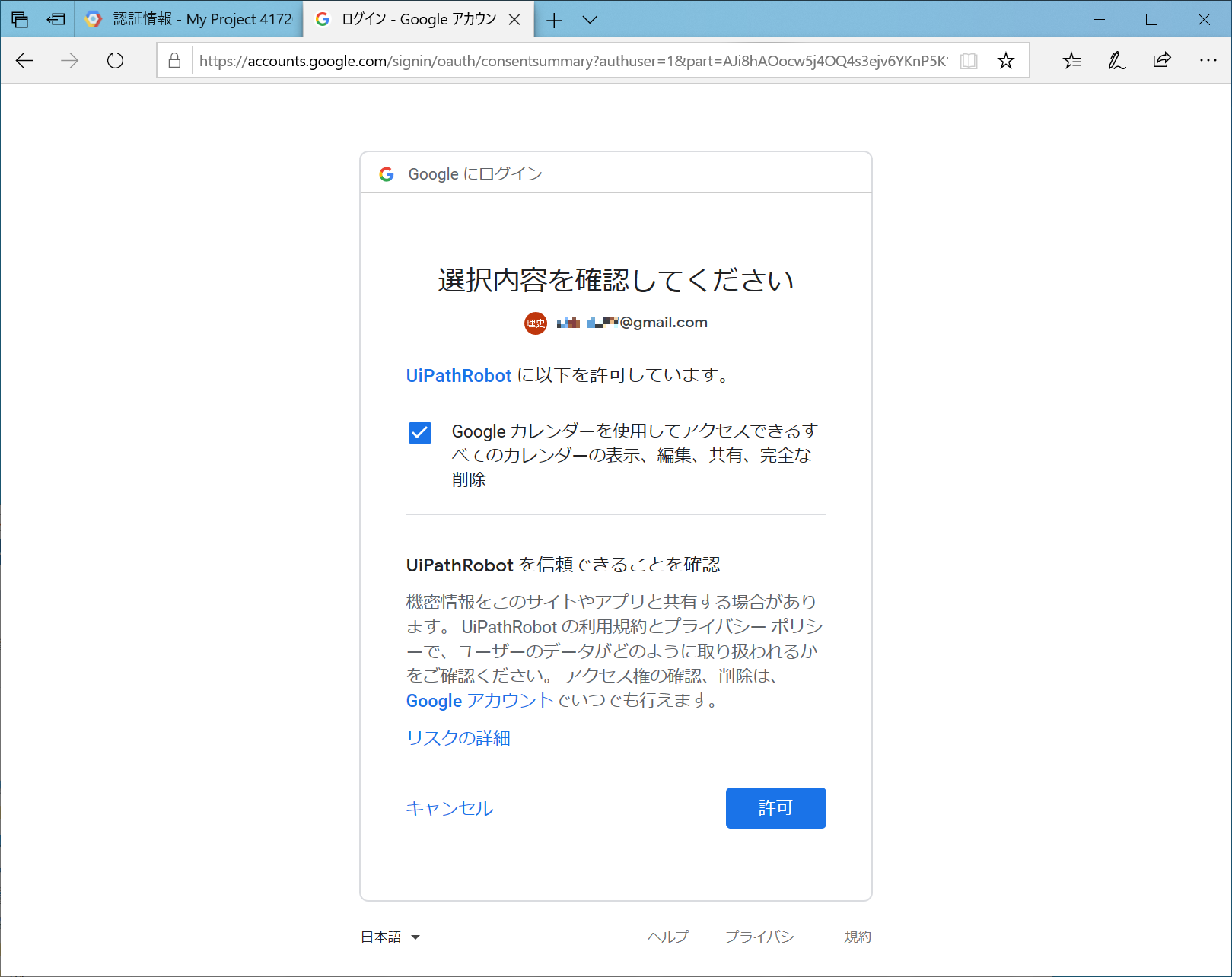The height and width of the screenshot is (977, 1232).
Task: Click the Google にログイン header text
Action: [x=476, y=174]
